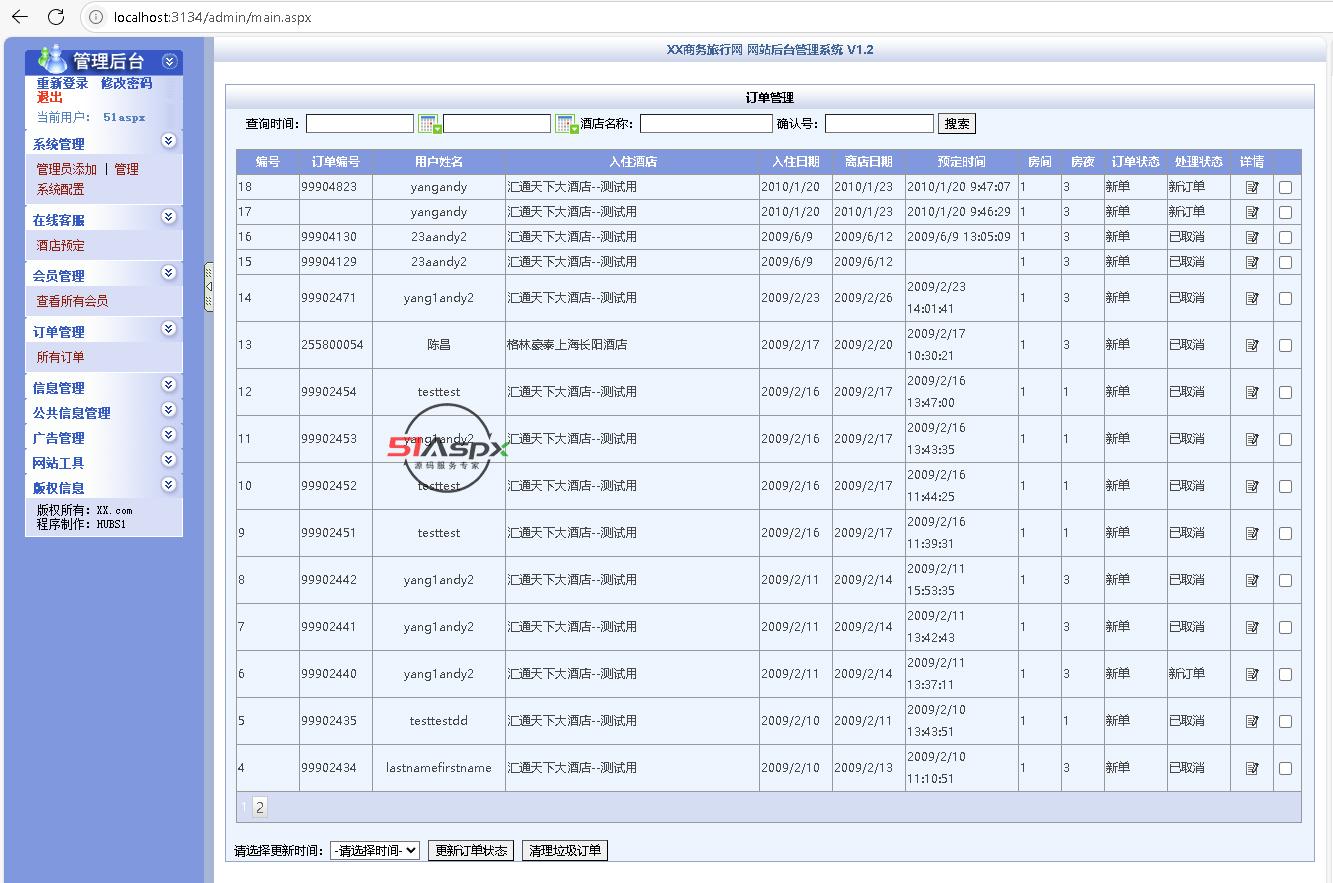Open details icon for order 255800054
The height and width of the screenshot is (883, 1333).
coord(1252,345)
